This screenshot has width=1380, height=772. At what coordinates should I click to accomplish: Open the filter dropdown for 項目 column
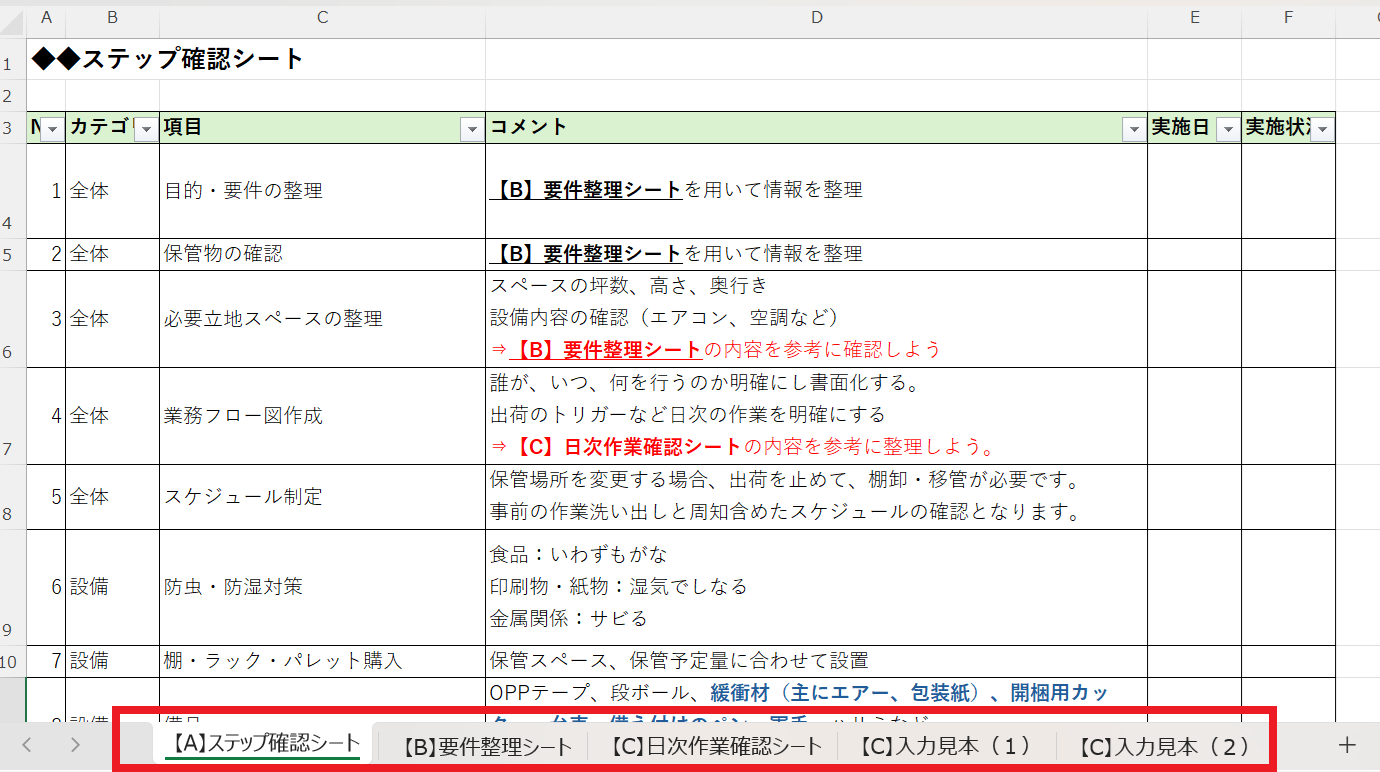[472, 129]
